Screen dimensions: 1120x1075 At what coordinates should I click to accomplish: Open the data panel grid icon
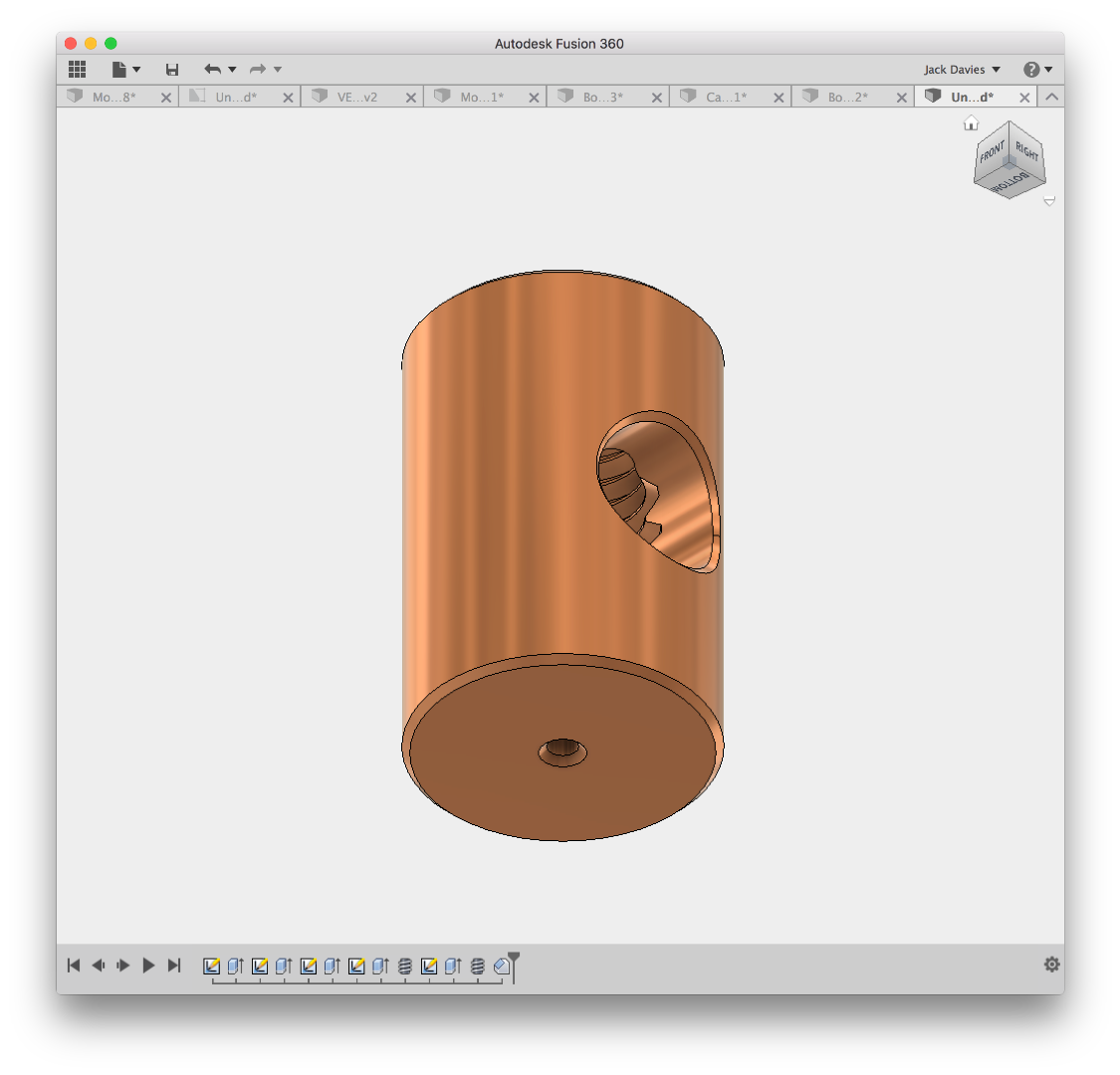[x=77, y=70]
